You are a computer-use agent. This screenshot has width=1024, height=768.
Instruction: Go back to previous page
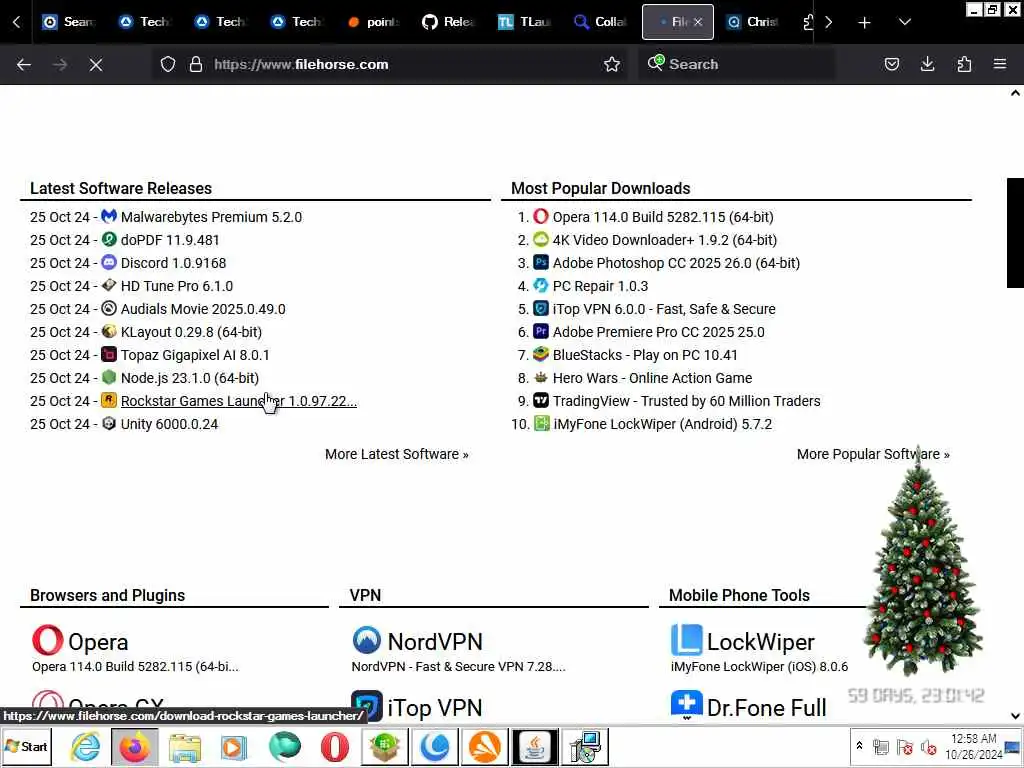point(24,64)
